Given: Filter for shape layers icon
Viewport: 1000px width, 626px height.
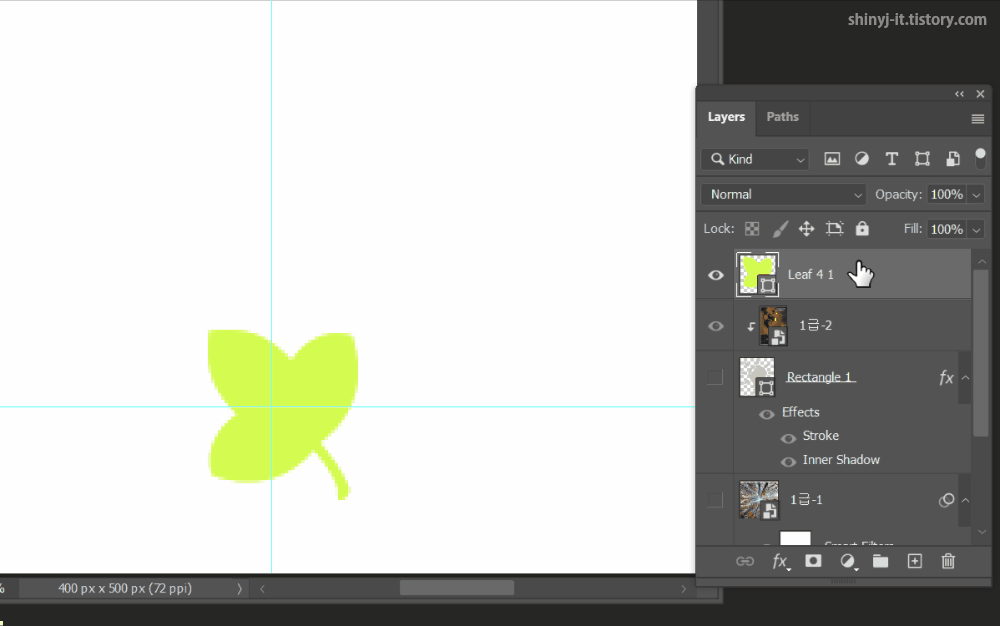Looking at the screenshot, I should pos(922,159).
